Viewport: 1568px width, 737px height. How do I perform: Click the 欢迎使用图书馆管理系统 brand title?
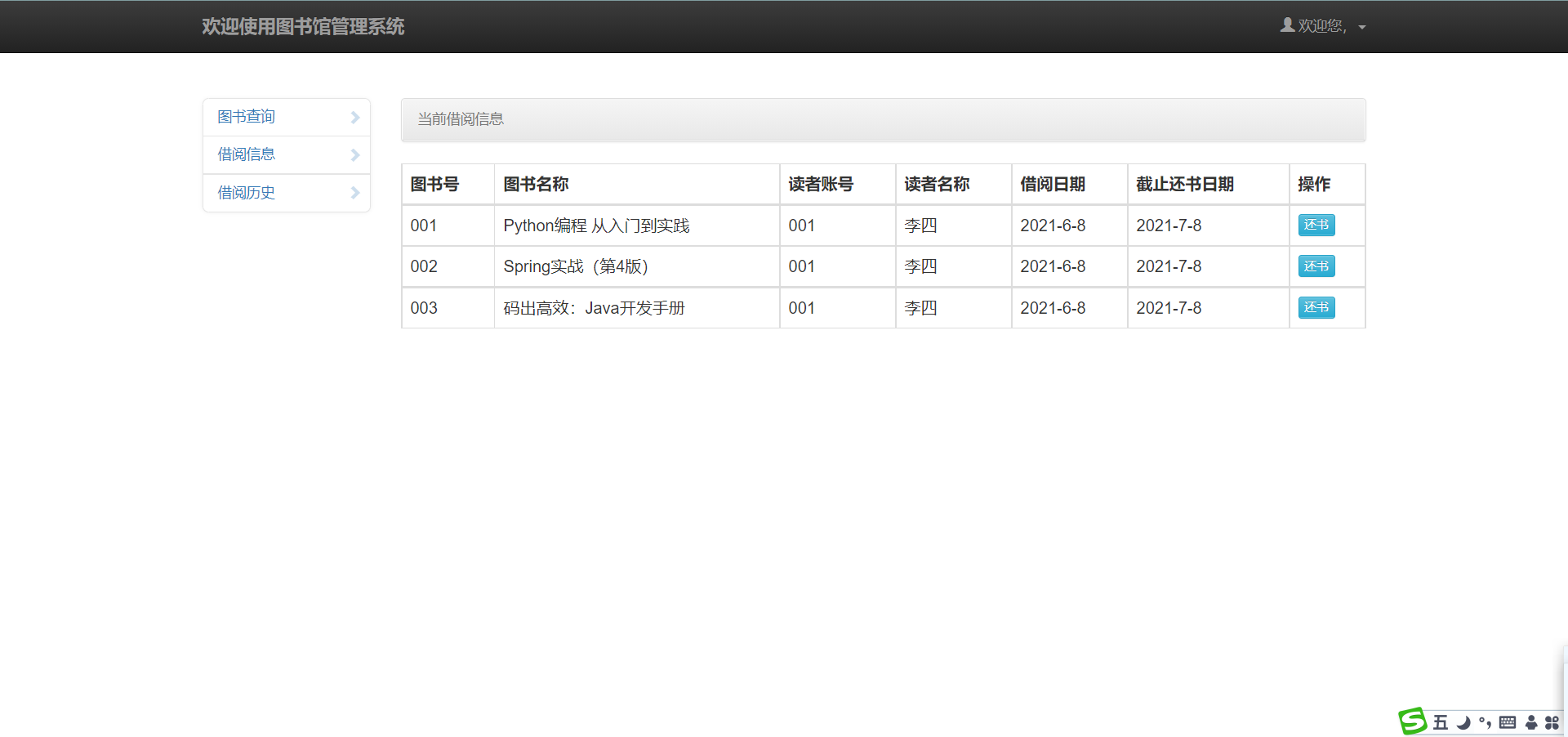tap(303, 27)
